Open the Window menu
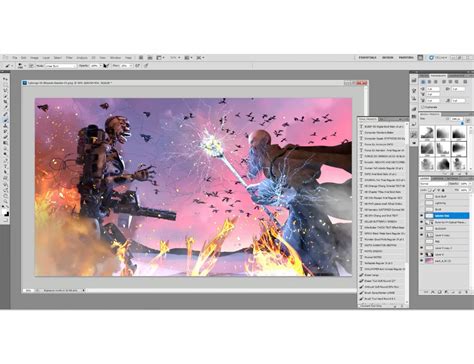This screenshot has height=364, width=474. coord(115,58)
